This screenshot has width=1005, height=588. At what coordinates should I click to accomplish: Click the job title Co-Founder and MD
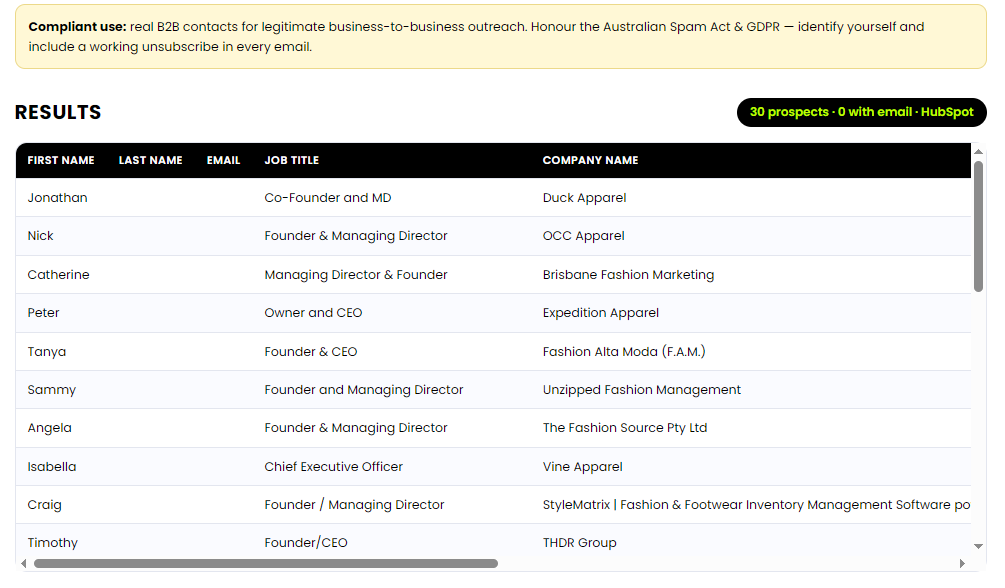pyautogui.click(x=328, y=197)
